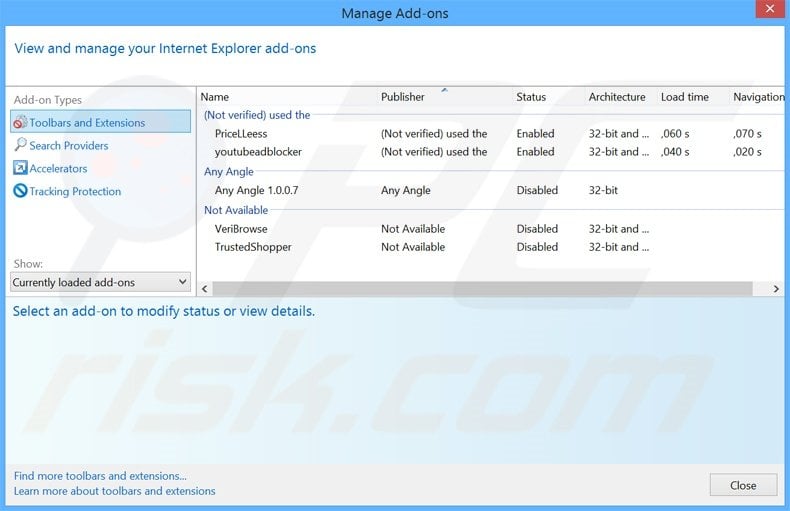Open the Show currently loaded add-ons dropdown
790x511 pixels.
click(x=100, y=282)
